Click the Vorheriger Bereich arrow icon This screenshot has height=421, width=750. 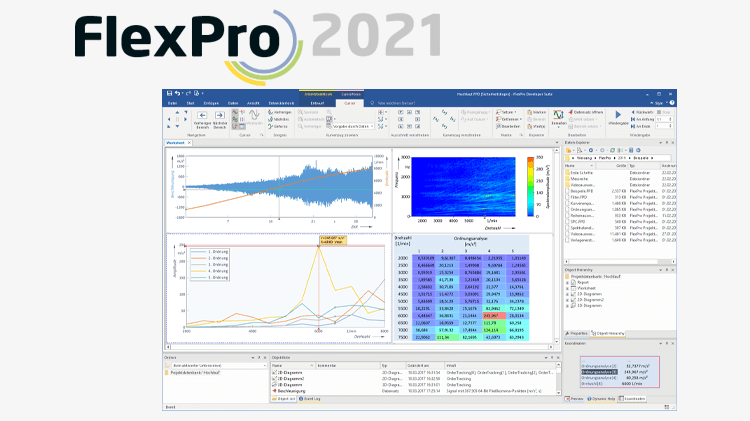point(203,115)
